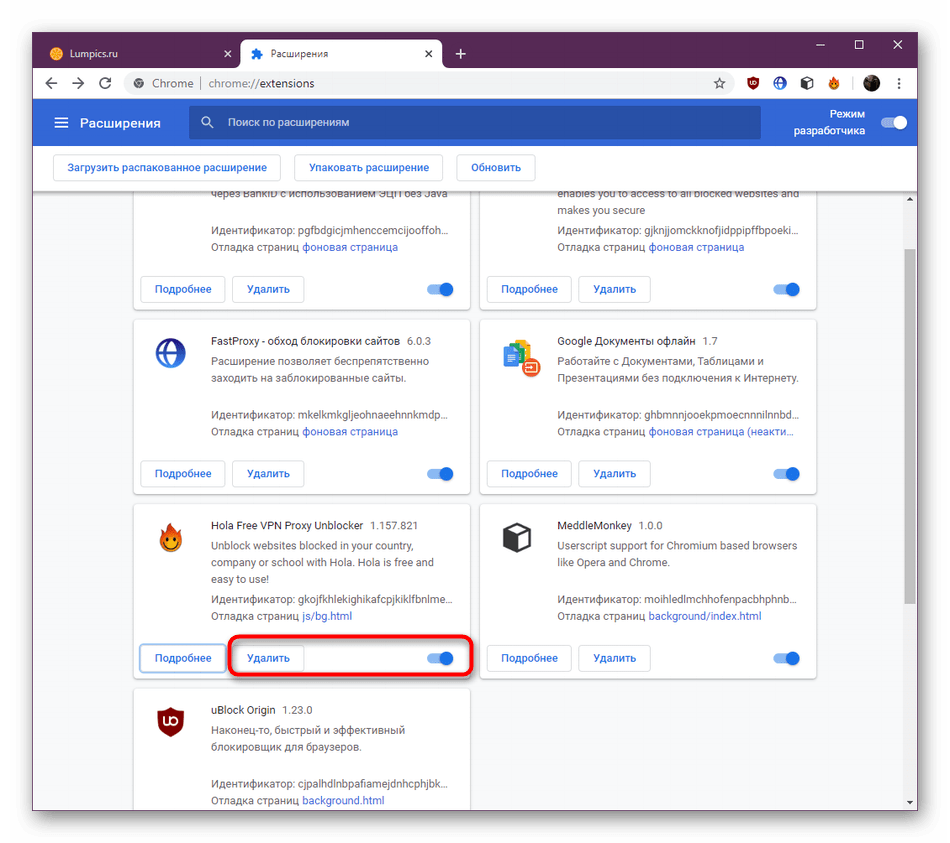Open Hola js/bg.html debug link
Viewport: 950px width, 843px height.
[327, 616]
